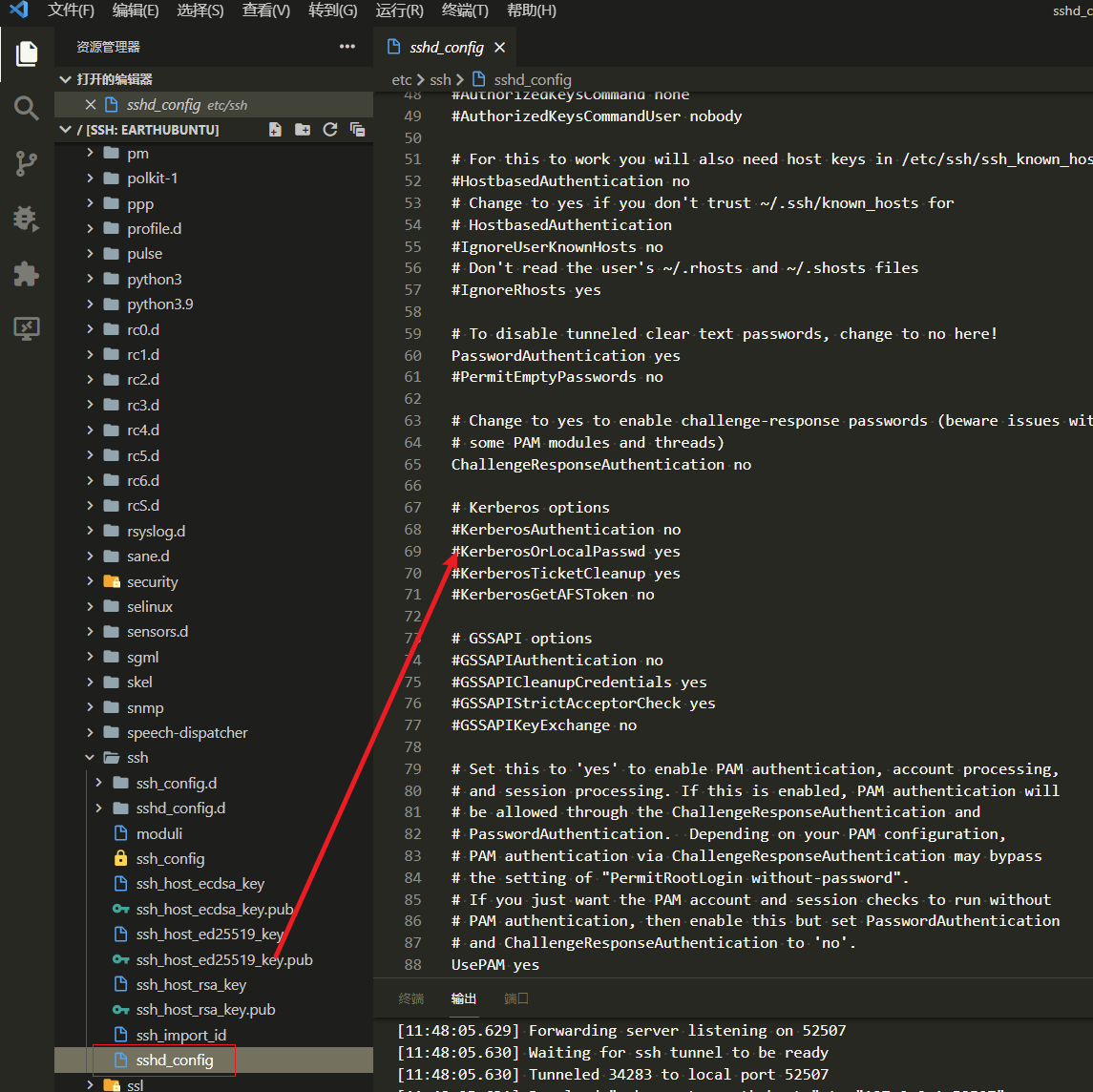Collapse the ssh folder
1093x1092 pixels.
(137, 758)
